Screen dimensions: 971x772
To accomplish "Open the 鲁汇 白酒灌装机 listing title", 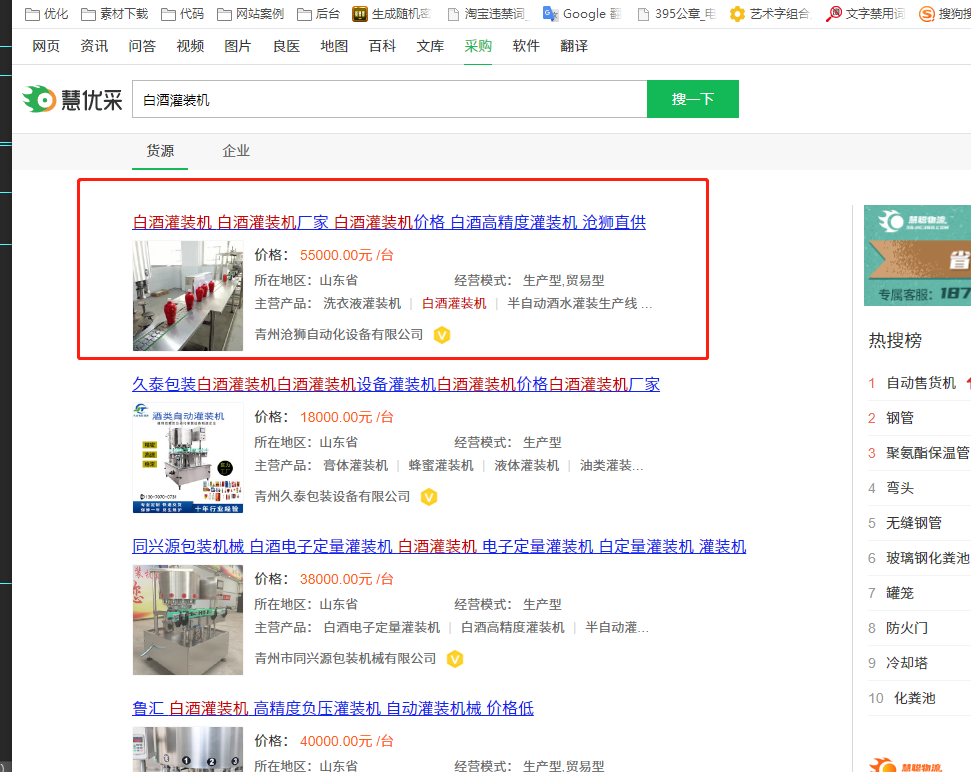I will (x=333, y=708).
